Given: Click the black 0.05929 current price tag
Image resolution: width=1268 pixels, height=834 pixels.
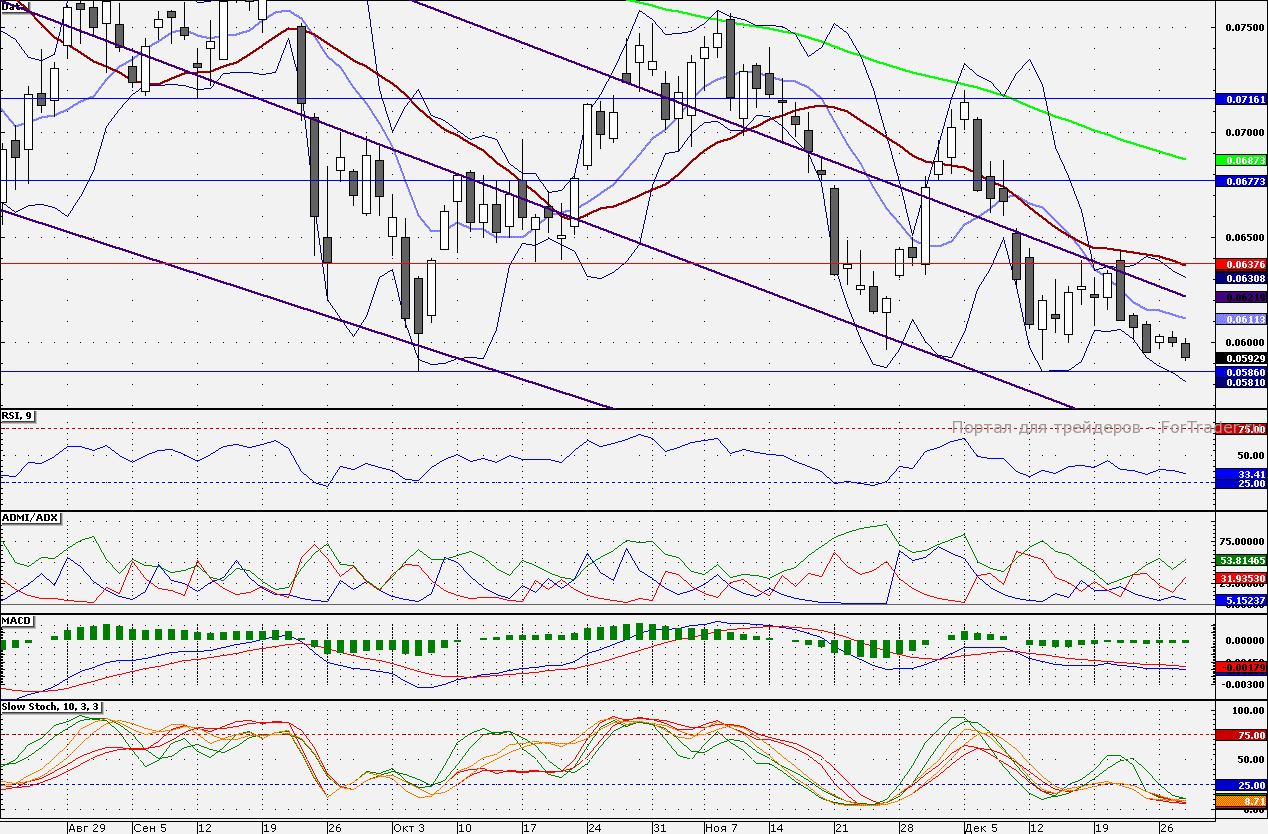Looking at the screenshot, I should tap(1240, 358).
